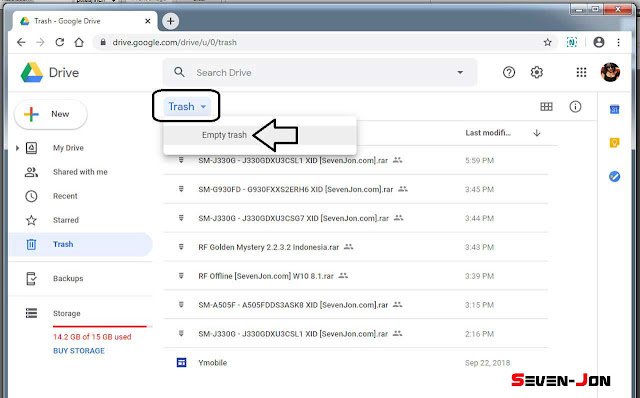
Task: Click the 3:43 PM modified time
Action: click(479, 247)
